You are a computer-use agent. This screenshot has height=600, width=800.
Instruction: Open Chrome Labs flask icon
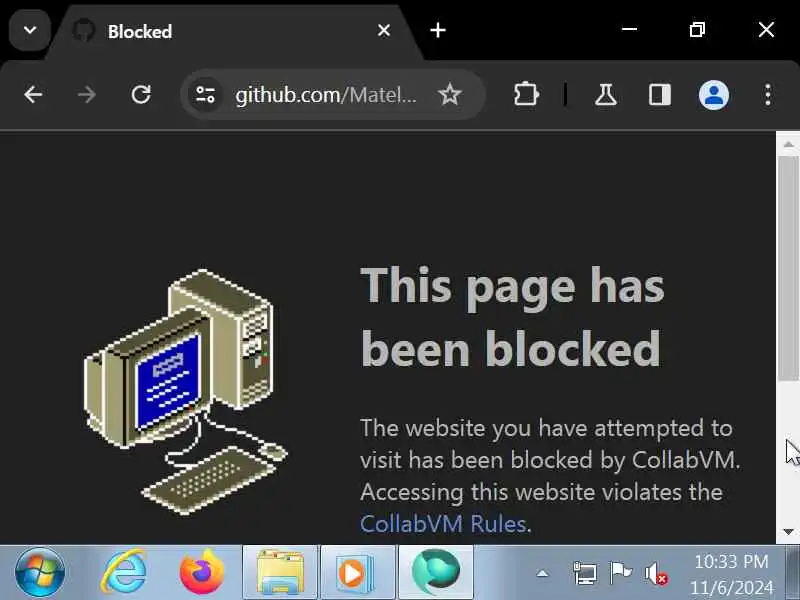pyautogui.click(x=606, y=95)
